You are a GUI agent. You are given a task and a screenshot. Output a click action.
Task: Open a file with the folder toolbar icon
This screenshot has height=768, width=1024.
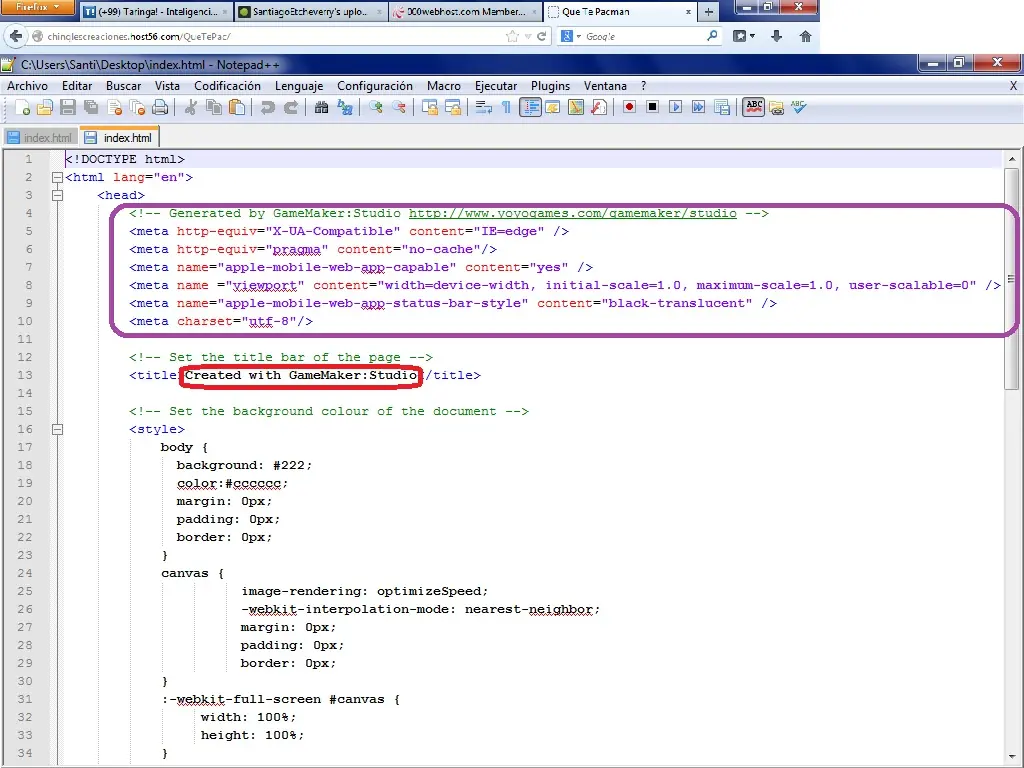[x=44, y=107]
